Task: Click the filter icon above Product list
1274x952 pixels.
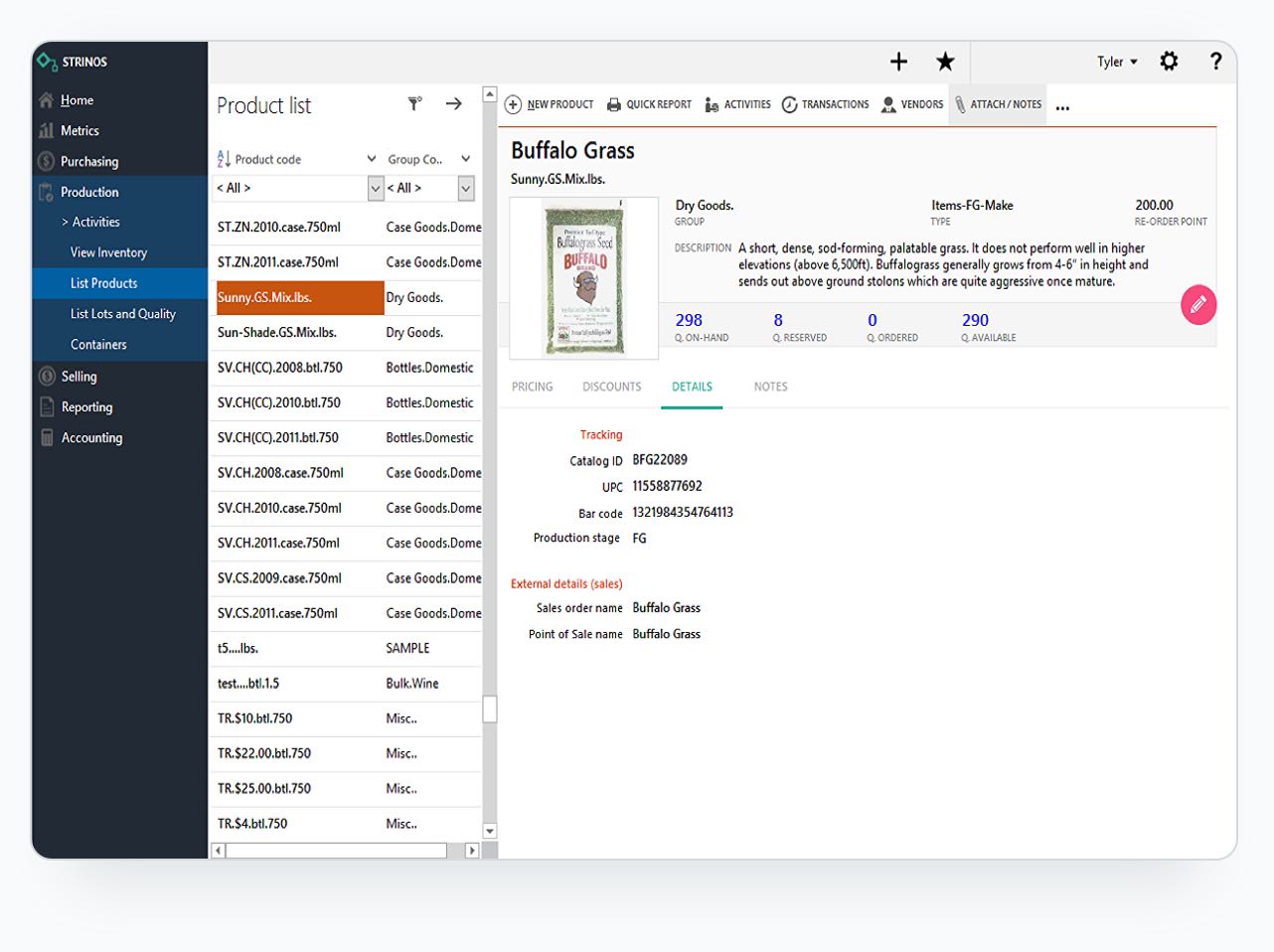Action: (414, 103)
